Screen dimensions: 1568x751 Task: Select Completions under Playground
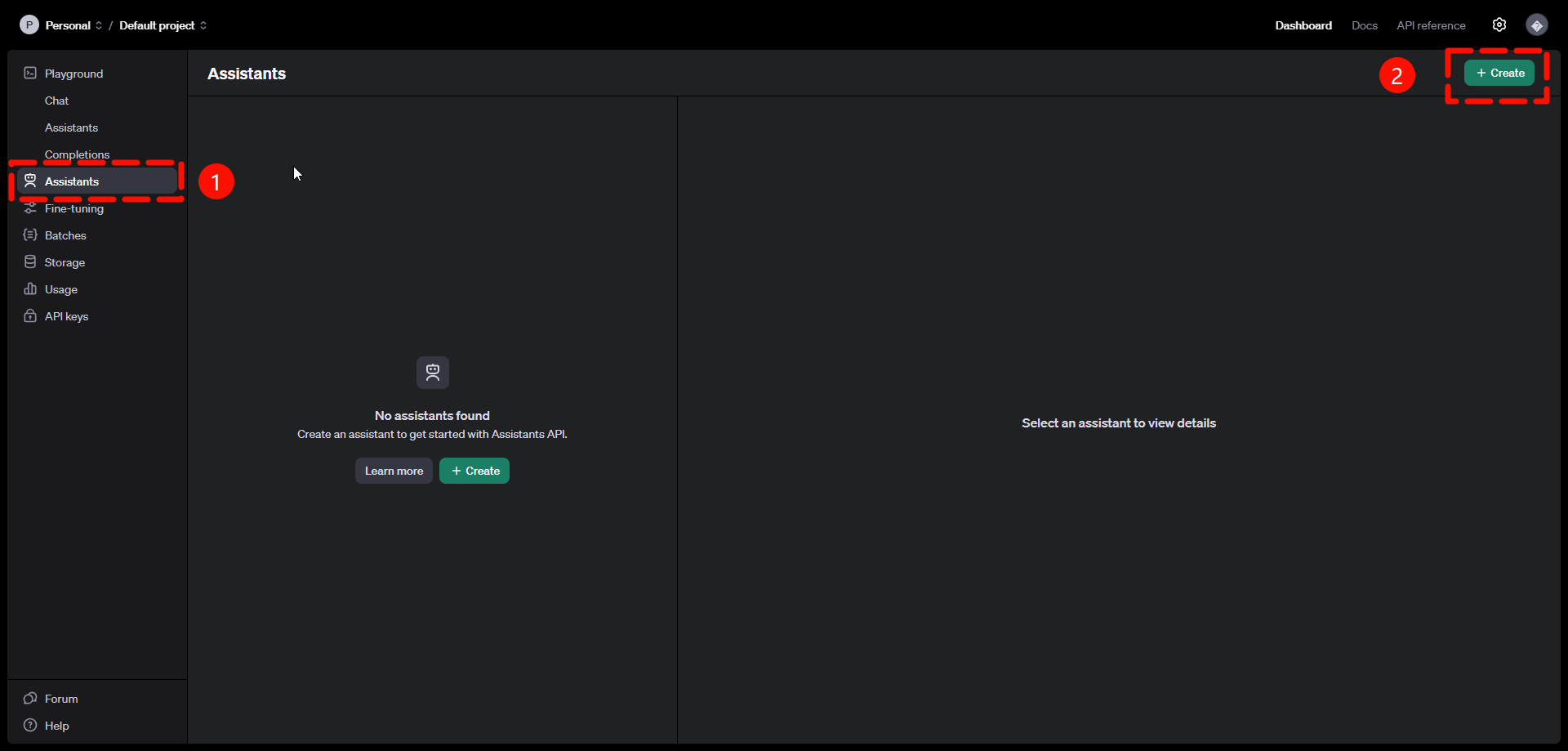[77, 154]
